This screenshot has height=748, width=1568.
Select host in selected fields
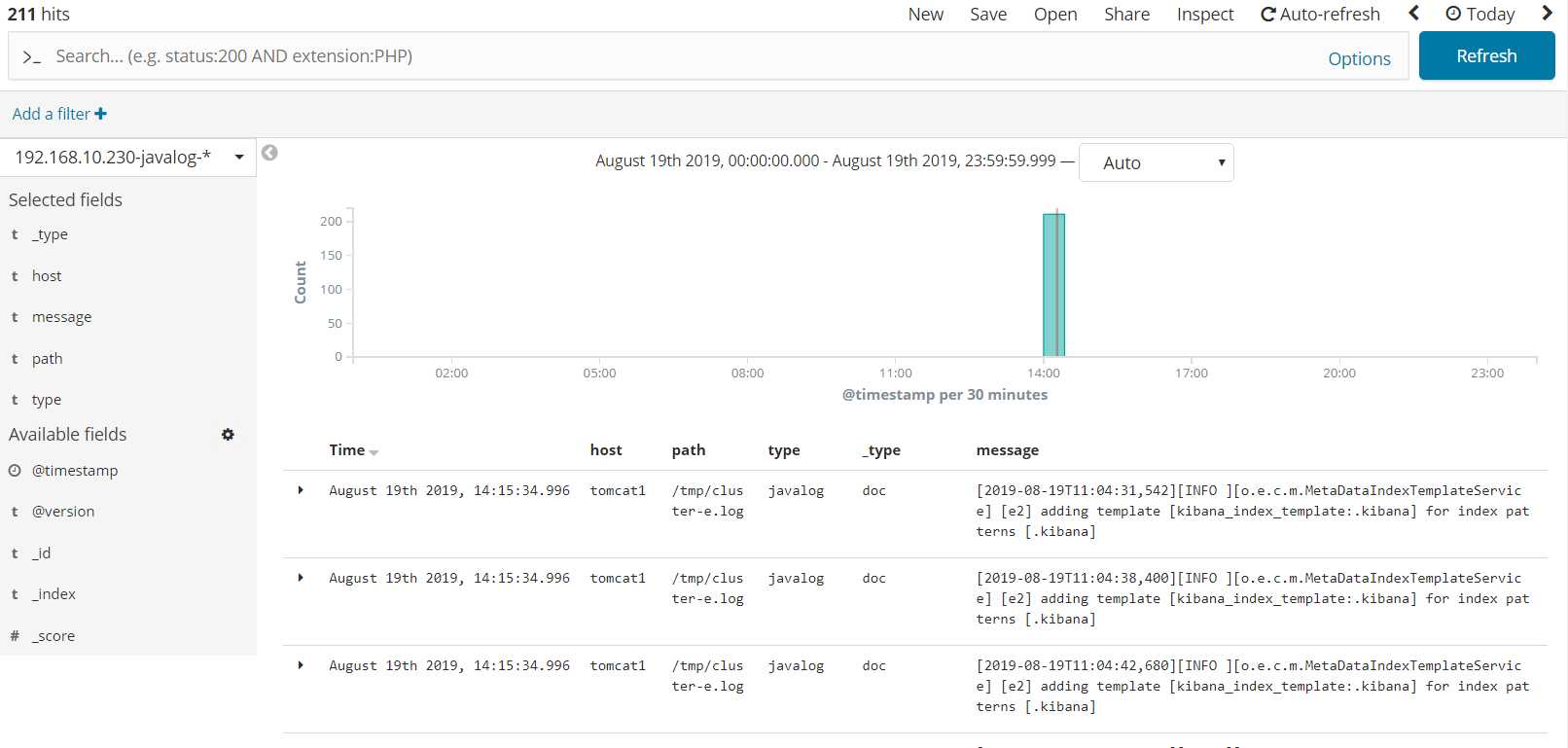point(47,276)
